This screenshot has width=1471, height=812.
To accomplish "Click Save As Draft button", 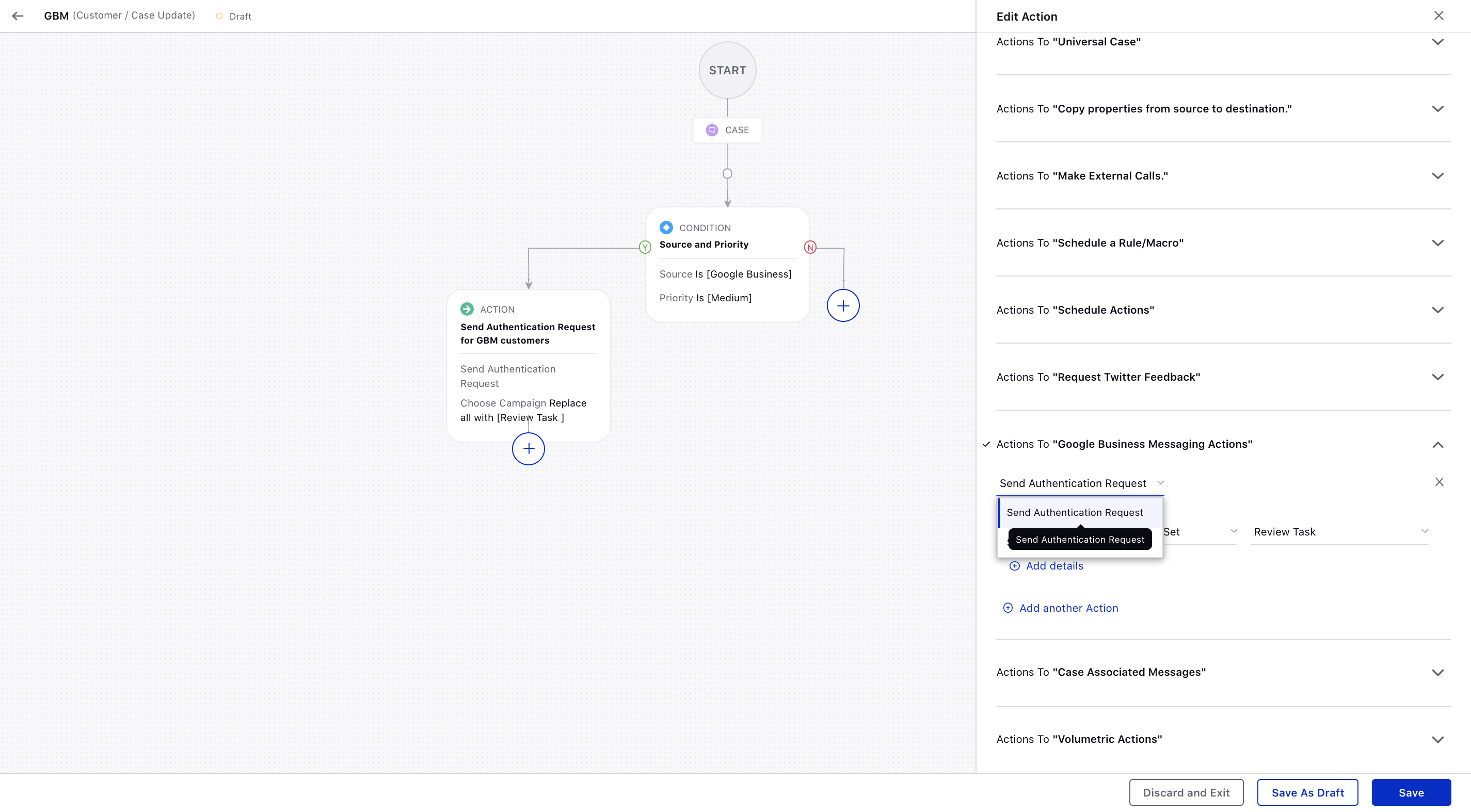I will [x=1307, y=792].
